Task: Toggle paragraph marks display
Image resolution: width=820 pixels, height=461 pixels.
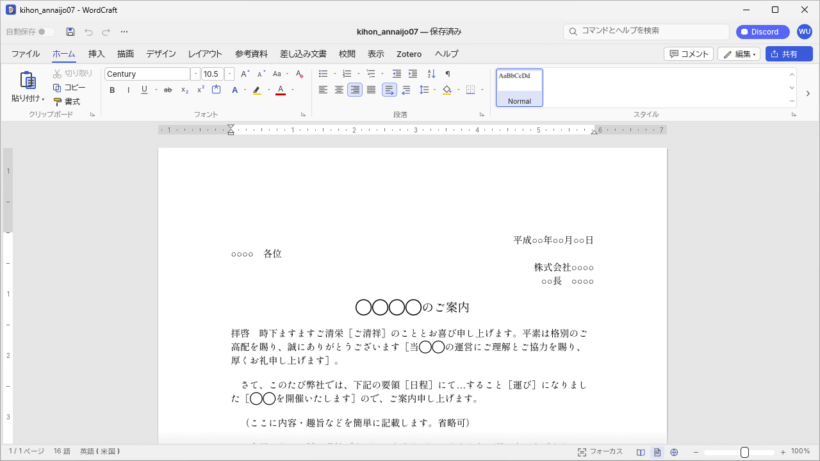Action: pyautogui.click(x=448, y=74)
